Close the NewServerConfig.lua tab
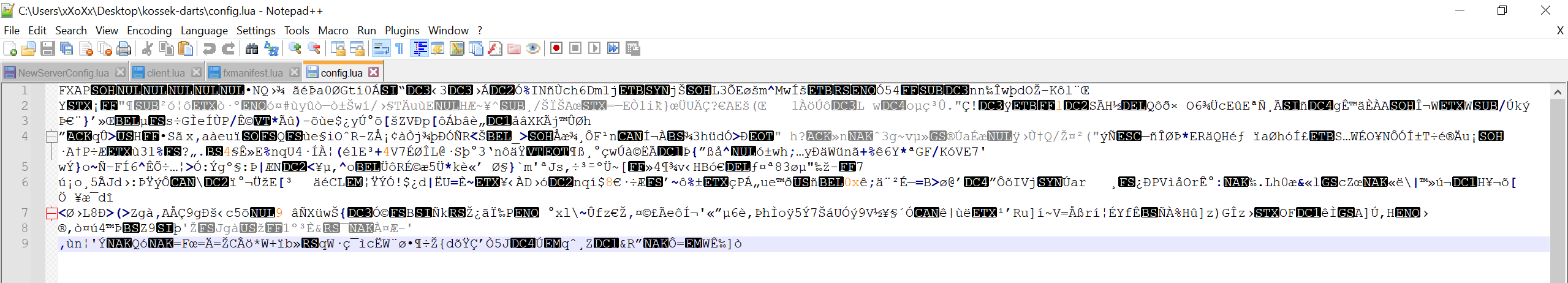This screenshot has height=283, width=1568. 121,72
